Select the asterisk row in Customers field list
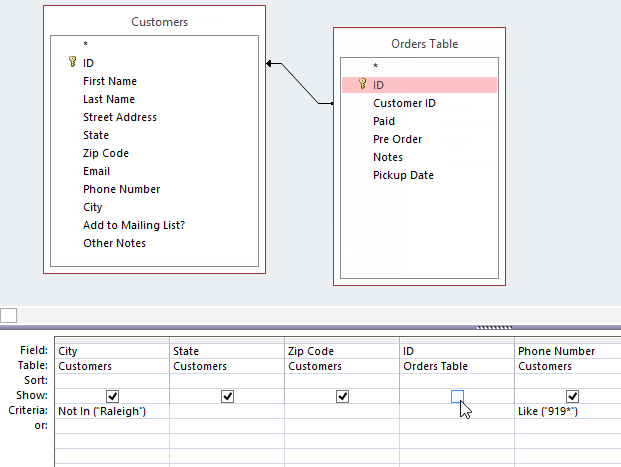Image resolution: width=621 pixels, height=467 pixels. coord(86,45)
